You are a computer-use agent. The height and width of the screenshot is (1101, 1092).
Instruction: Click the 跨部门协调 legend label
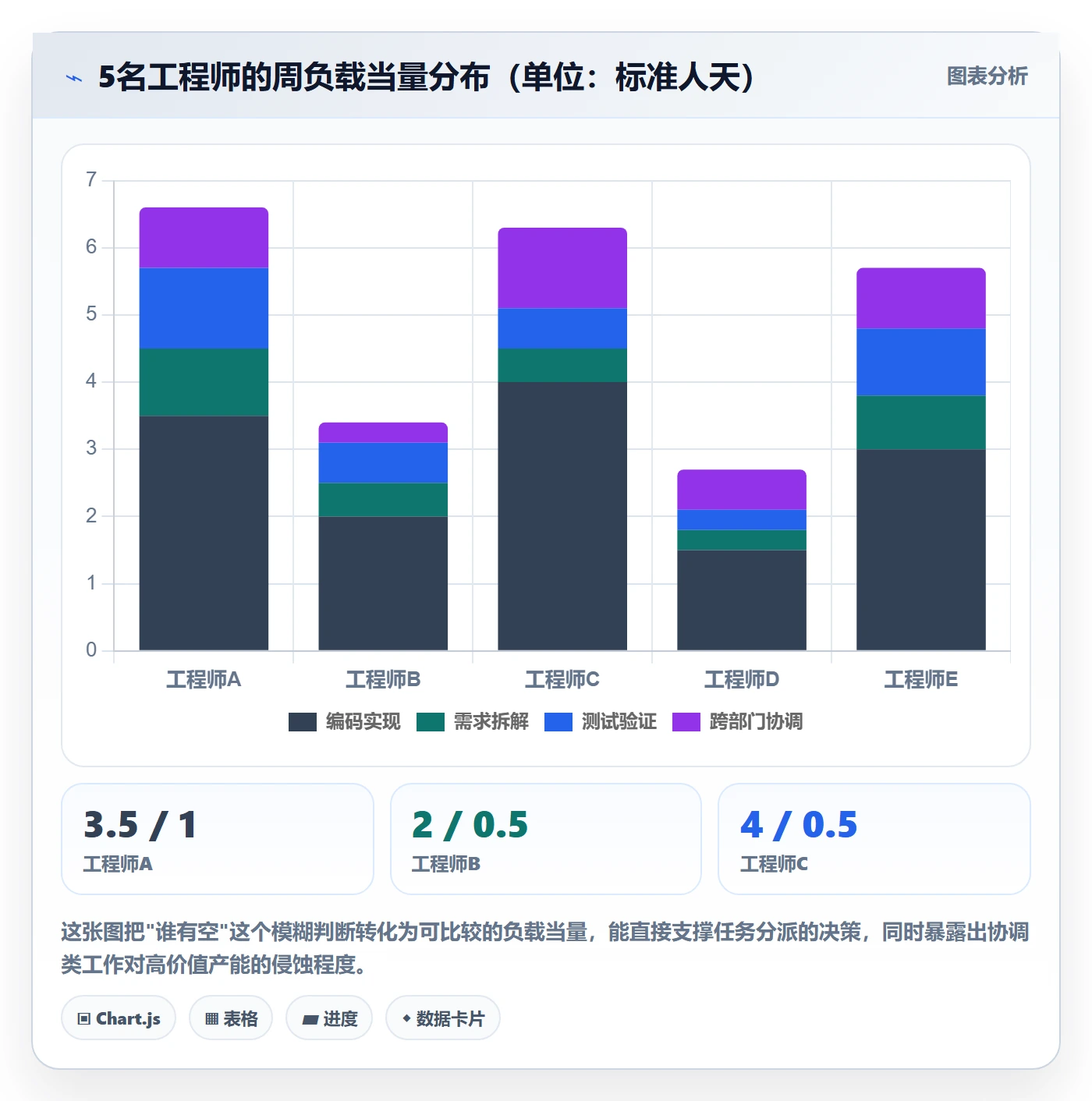tap(756, 722)
